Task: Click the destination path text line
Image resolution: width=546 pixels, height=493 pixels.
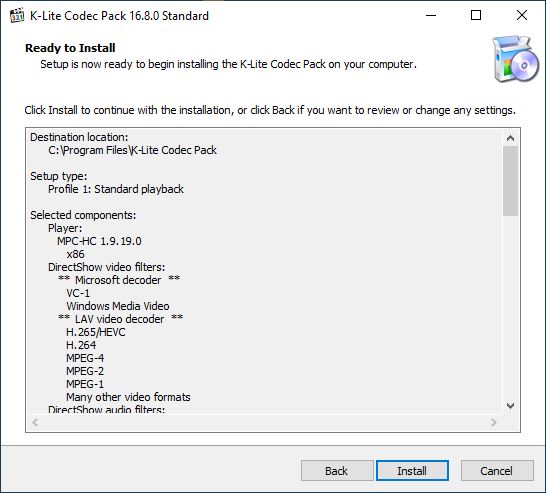Action: [132, 150]
